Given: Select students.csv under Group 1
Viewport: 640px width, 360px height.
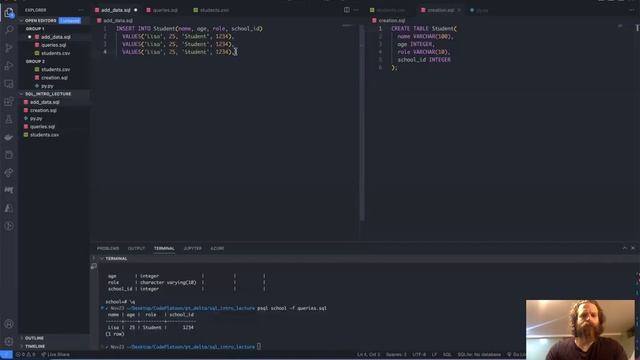Looking at the screenshot, I should pos(55,53).
